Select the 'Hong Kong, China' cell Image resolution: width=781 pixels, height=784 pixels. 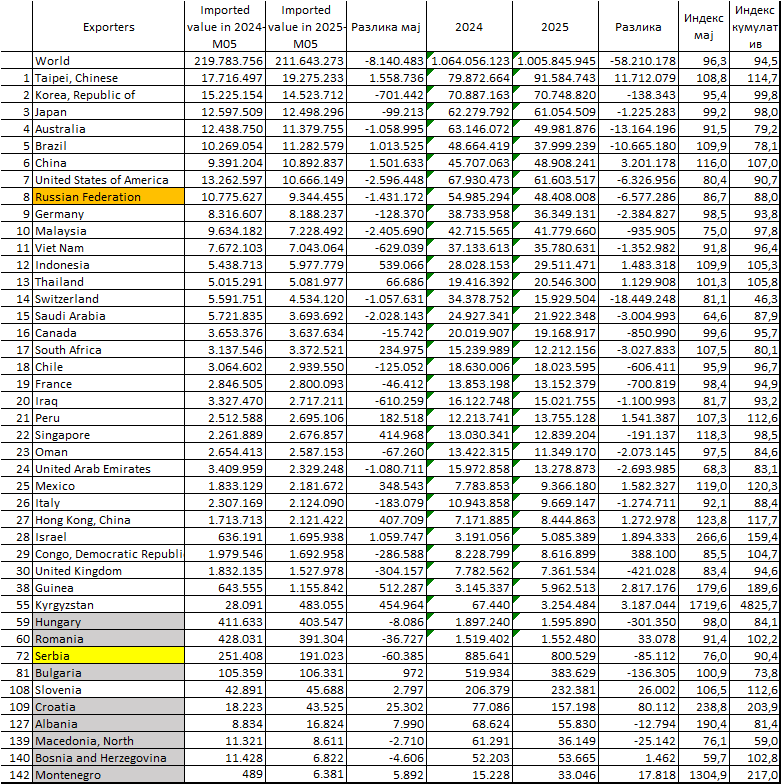click(x=108, y=520)
